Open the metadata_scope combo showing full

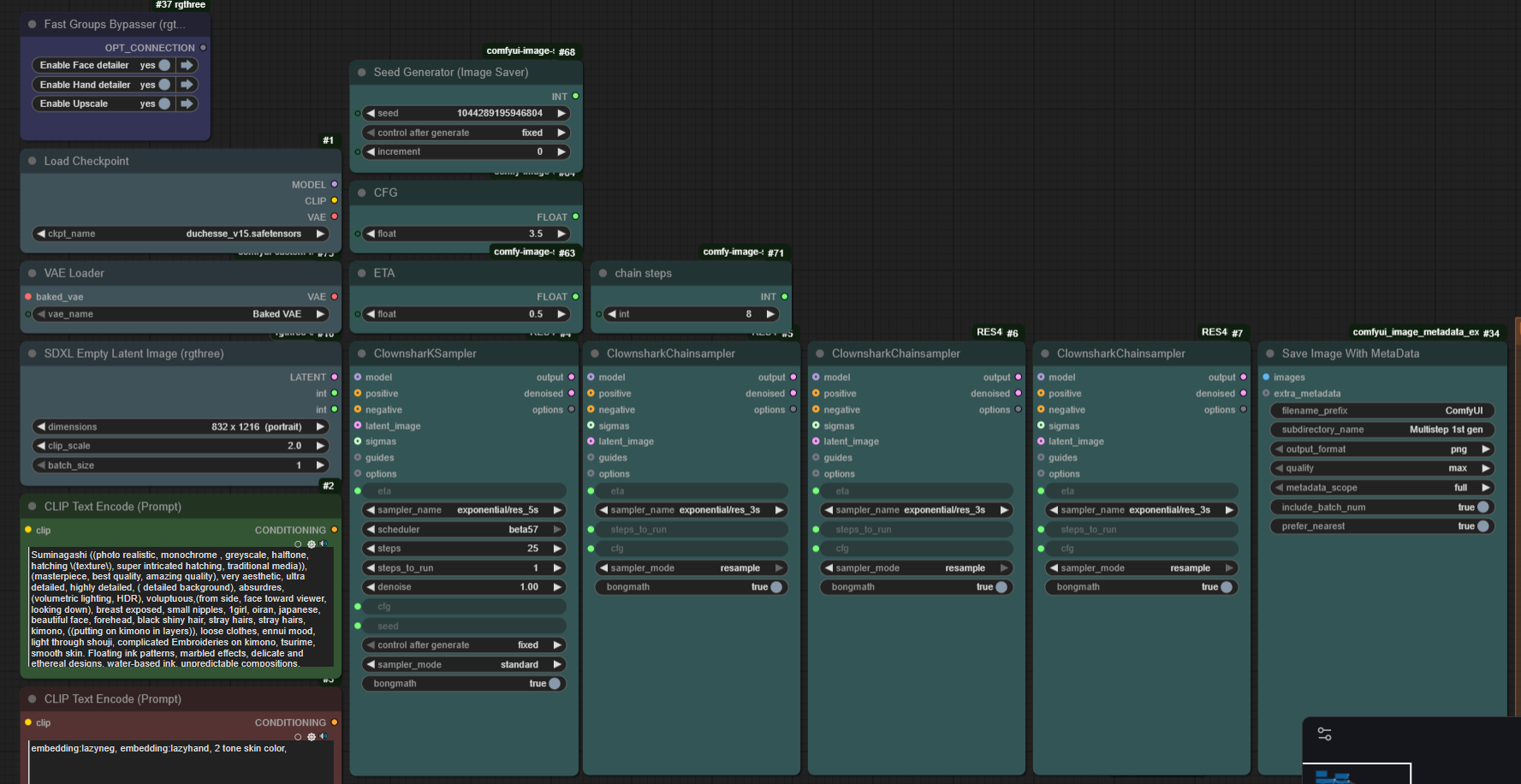(1382, 488)
